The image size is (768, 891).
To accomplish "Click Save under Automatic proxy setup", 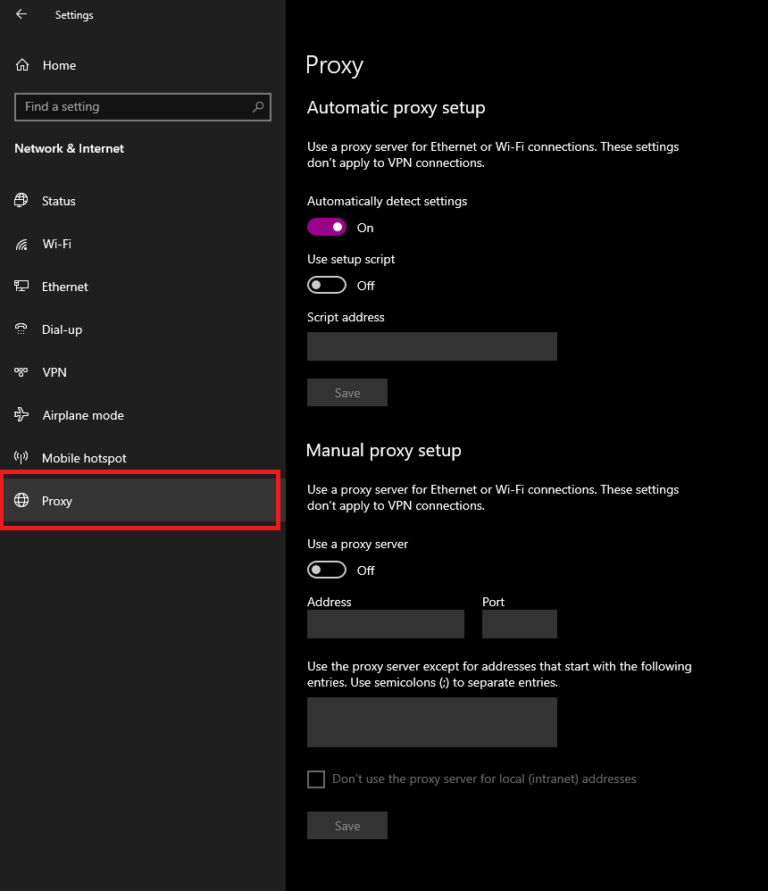I will click(347, 393).
